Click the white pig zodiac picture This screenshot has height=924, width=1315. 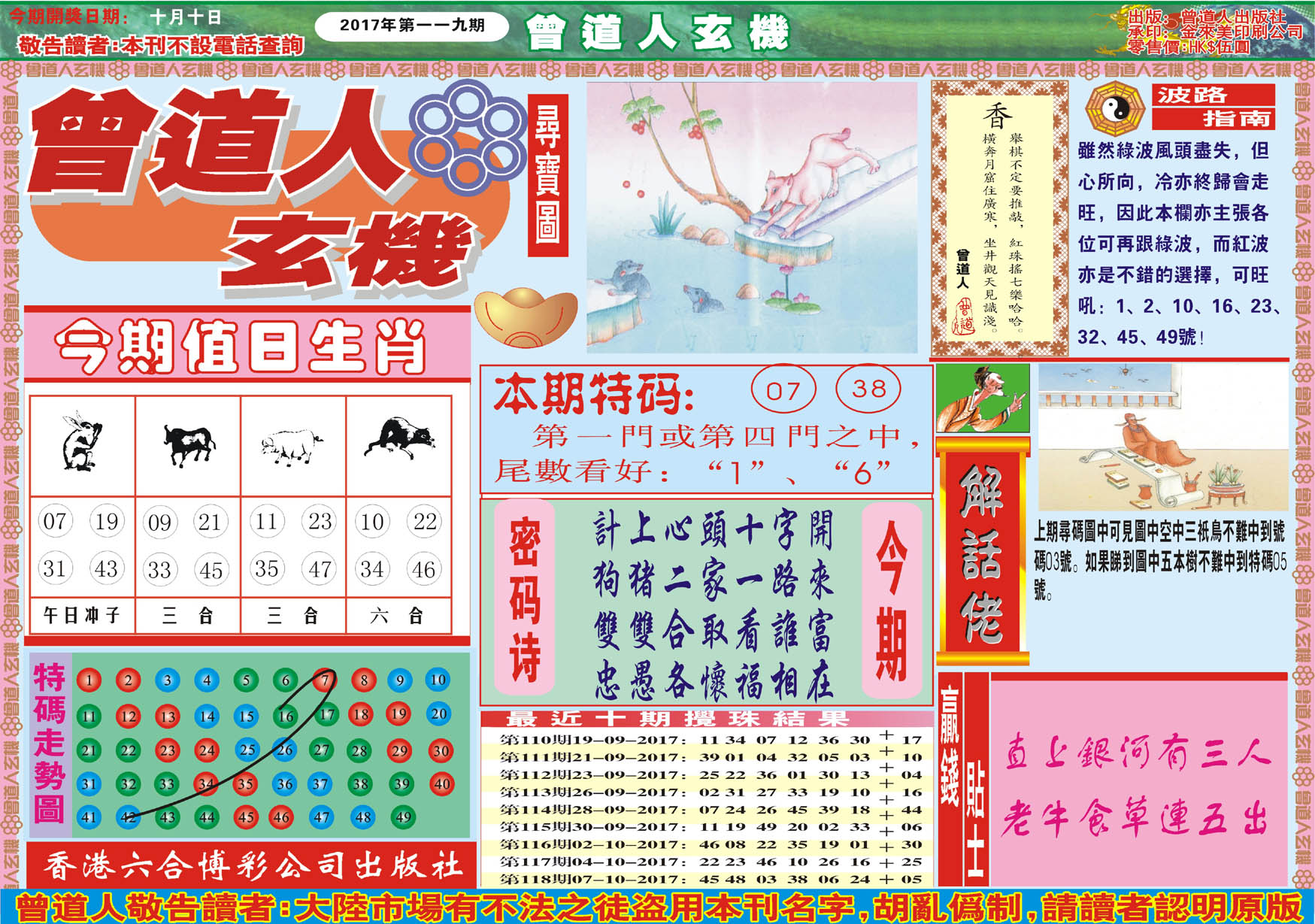(292, 447)
